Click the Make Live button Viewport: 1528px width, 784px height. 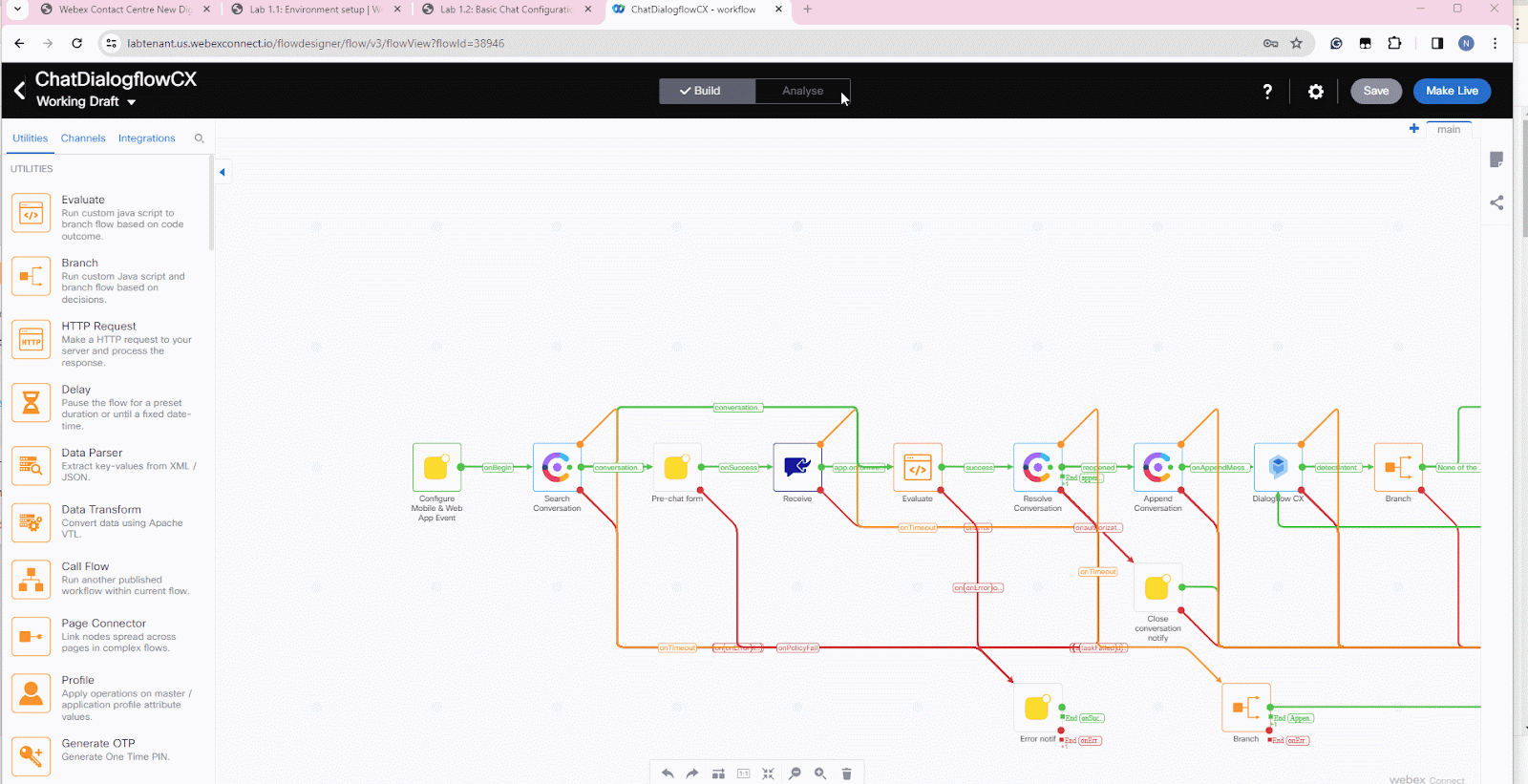(x=1452, y=91)
